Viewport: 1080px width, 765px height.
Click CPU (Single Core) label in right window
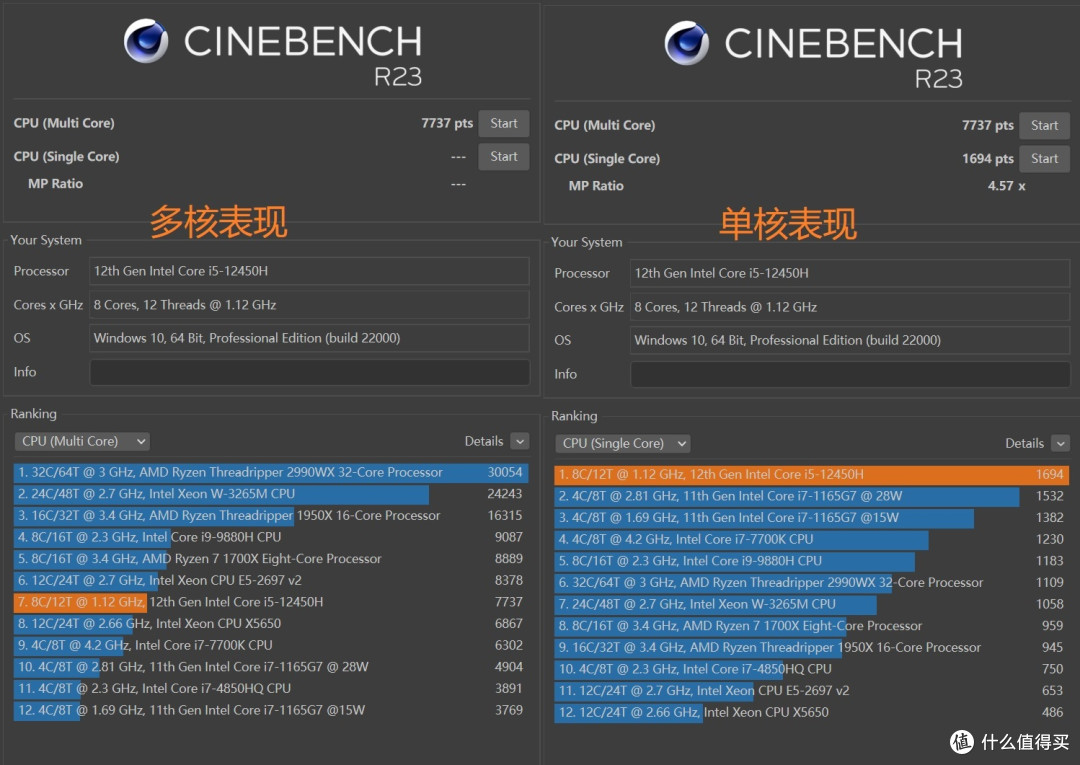click(x=607, y=159)
